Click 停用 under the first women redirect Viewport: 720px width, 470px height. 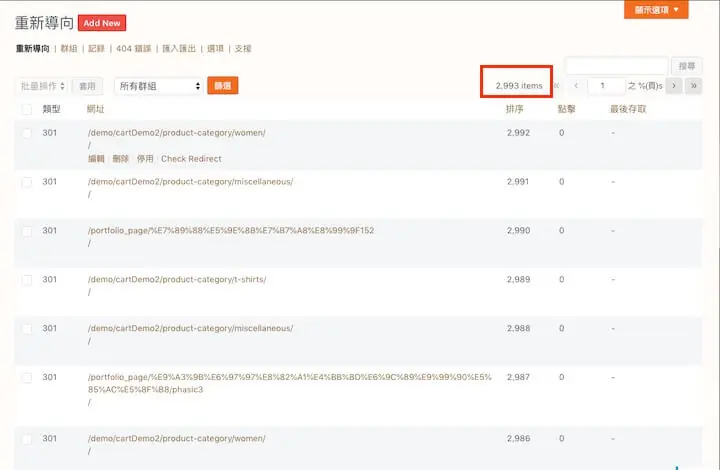tap(145, 159)
